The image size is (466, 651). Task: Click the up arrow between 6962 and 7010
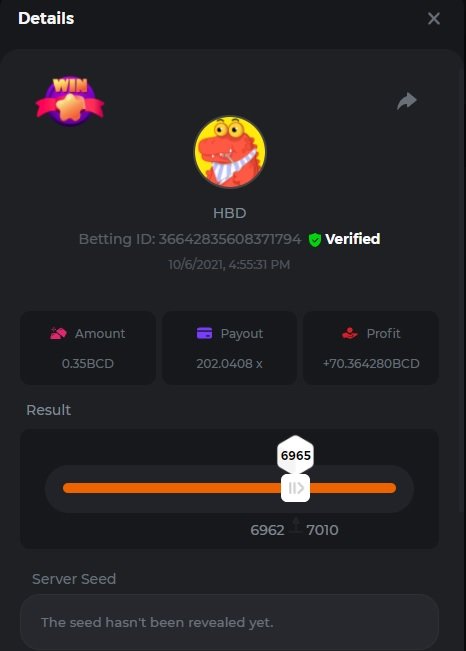[296, 525]
